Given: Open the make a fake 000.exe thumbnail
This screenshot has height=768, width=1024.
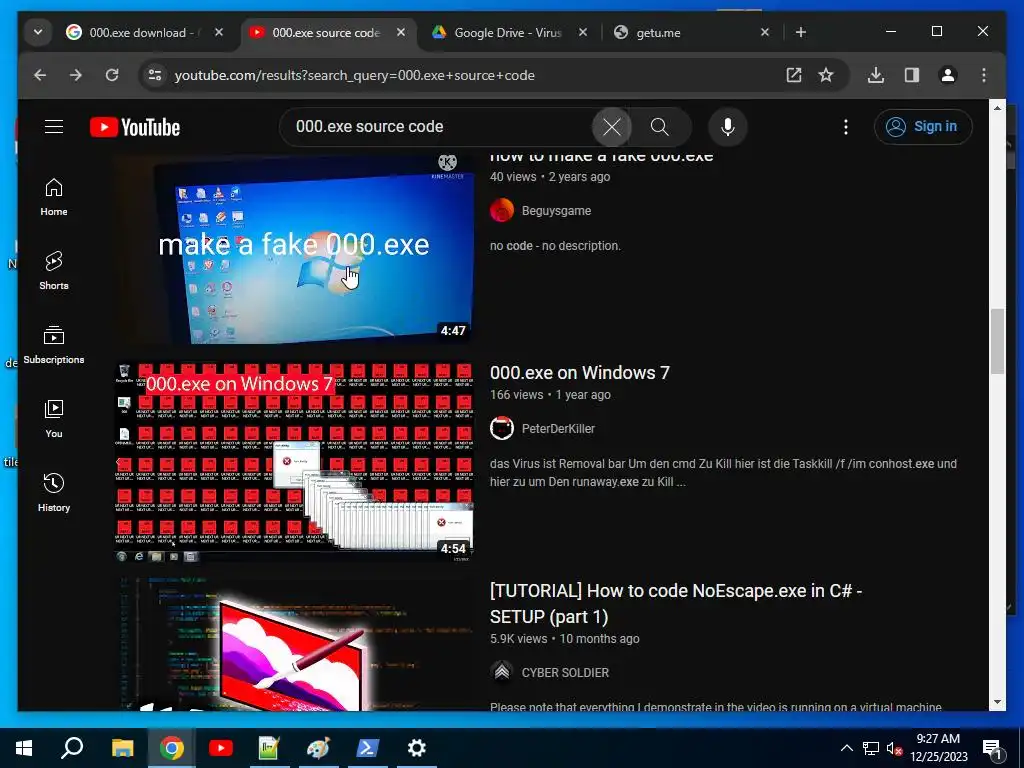Looking at the screenshot, I should click(x=295, y=249).
